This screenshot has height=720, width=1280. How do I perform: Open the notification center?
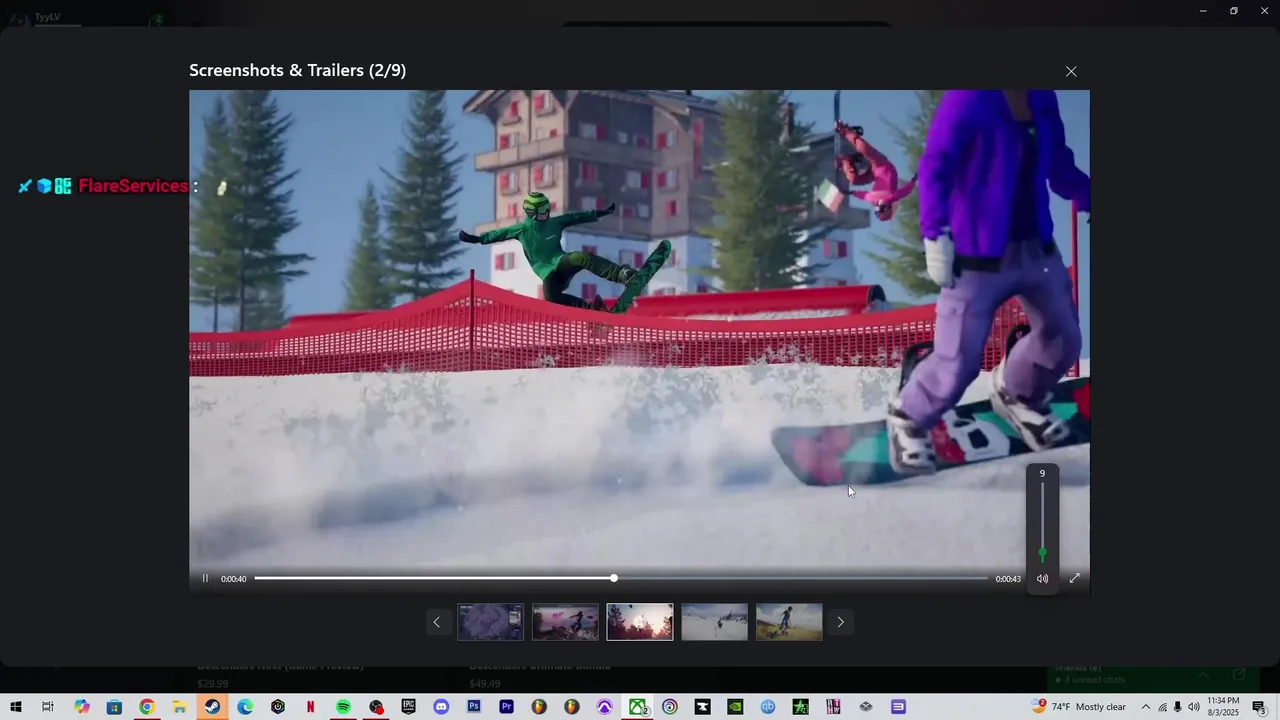click(1259, 707)
